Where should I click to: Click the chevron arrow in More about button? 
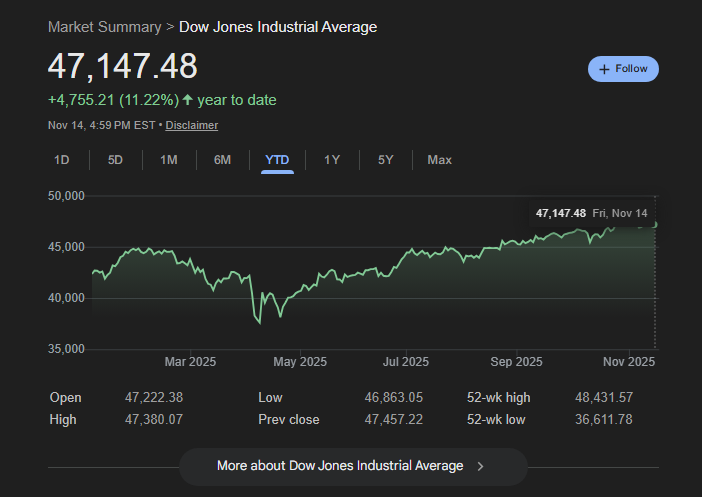(x=481, y=466)
